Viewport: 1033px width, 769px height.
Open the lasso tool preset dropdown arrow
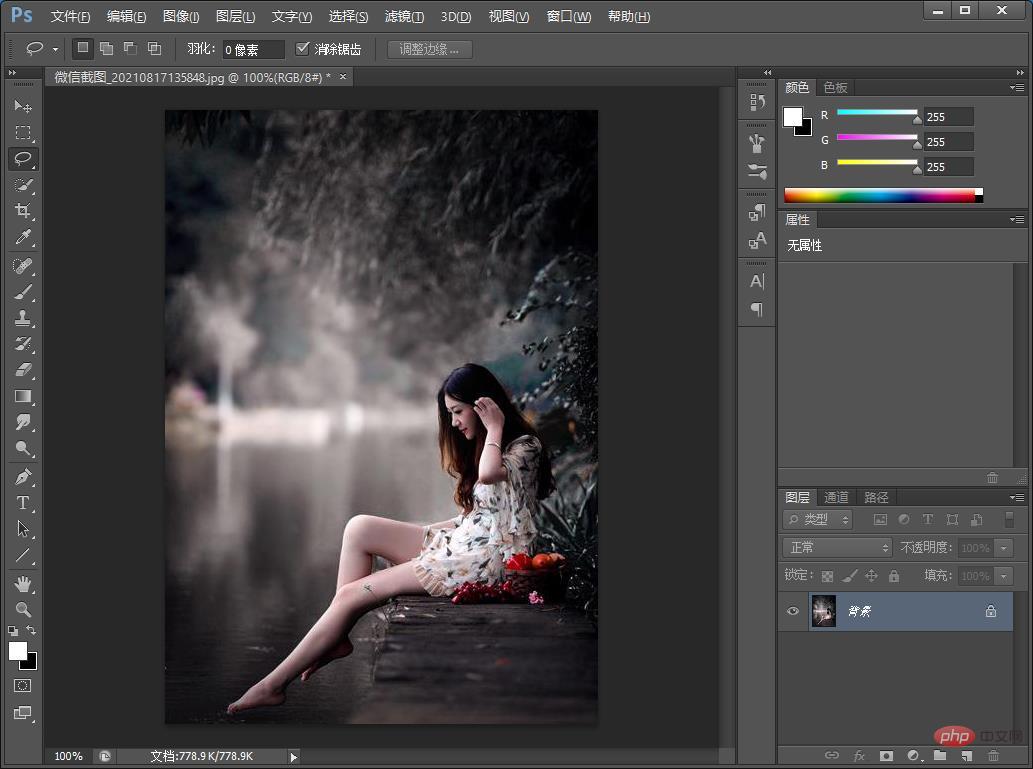[55, 48]
